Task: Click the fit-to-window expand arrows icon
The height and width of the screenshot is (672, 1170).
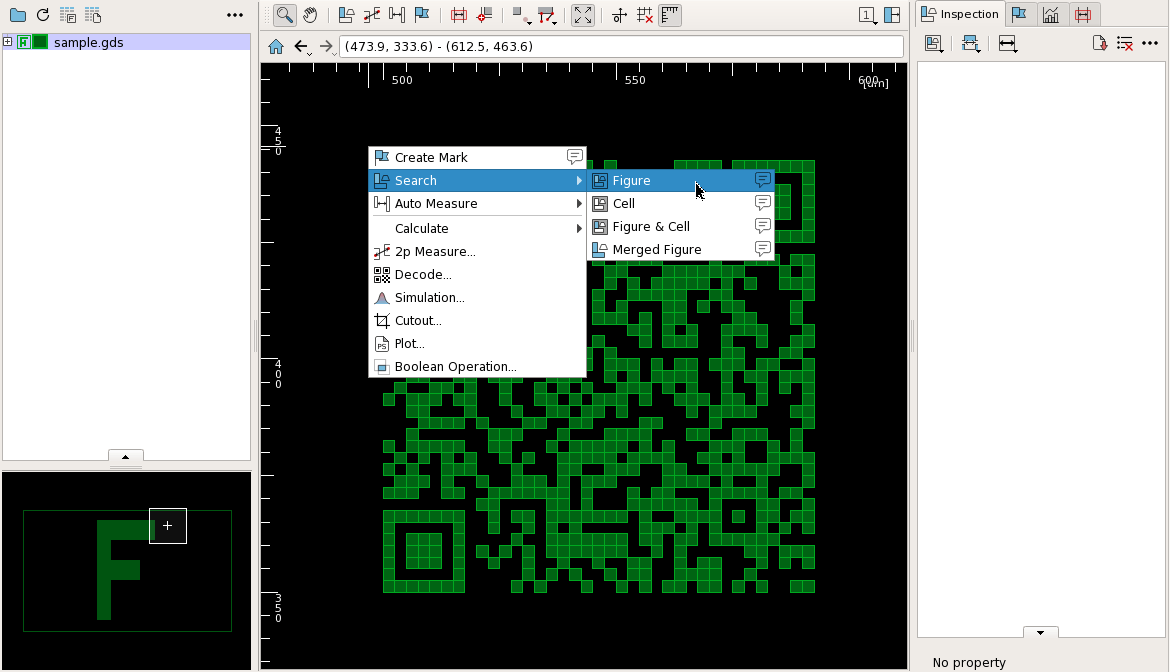Action: coord(583,15)
